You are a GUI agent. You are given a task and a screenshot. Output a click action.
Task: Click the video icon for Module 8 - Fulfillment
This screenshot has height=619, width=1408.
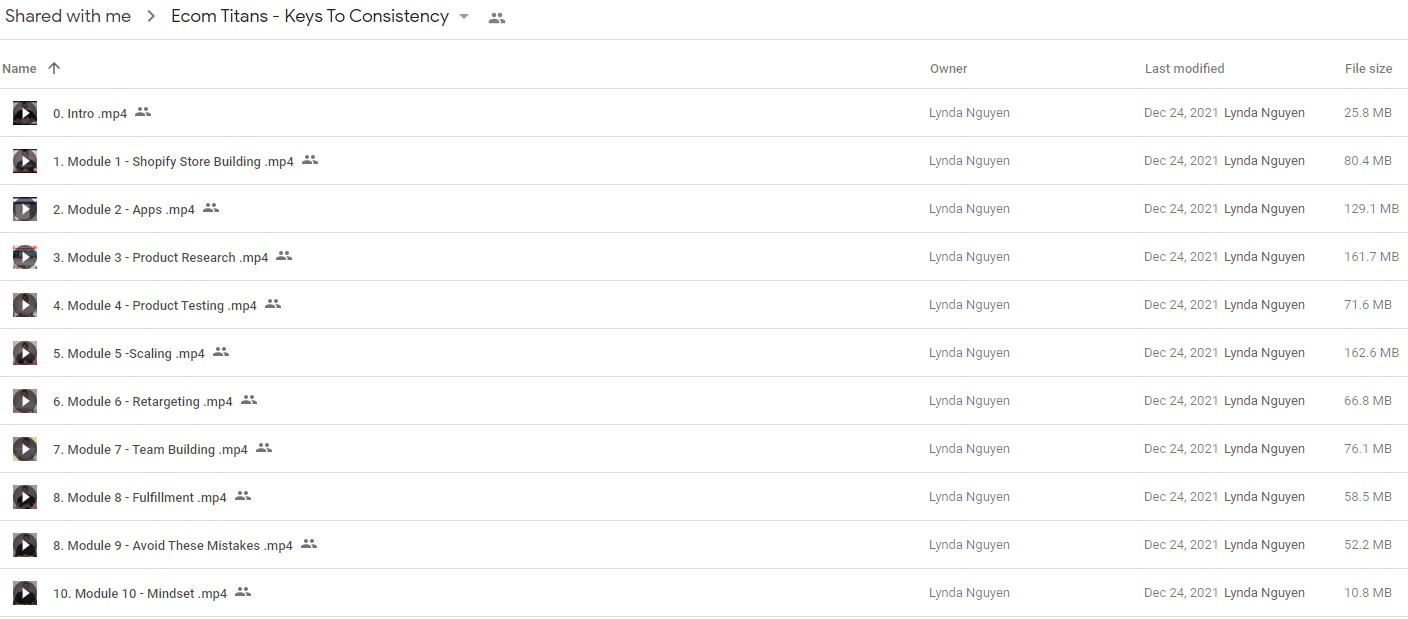point(25,497)
